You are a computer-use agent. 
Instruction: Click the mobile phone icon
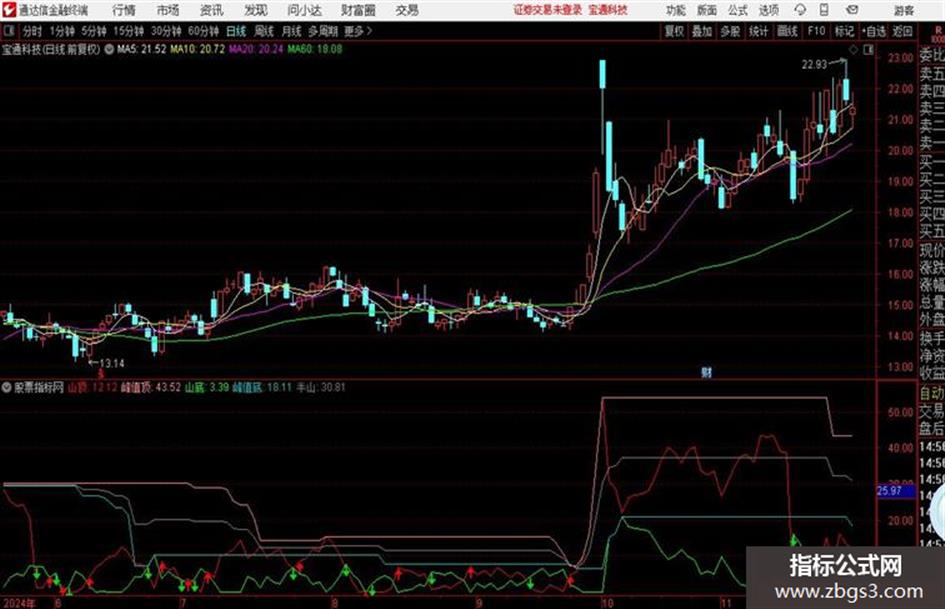click(824, 10)
